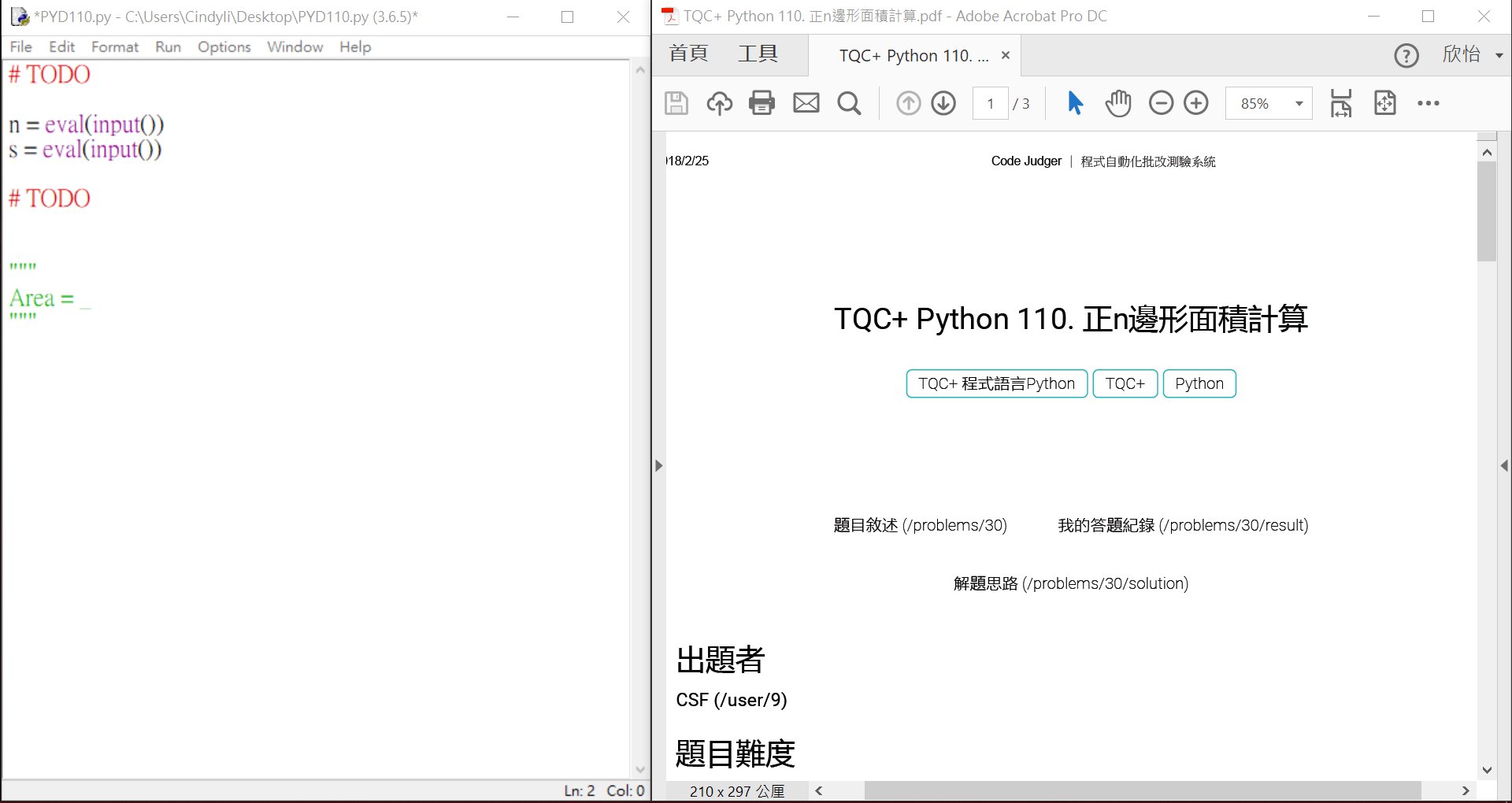
Task: Zoom in with the plus icon
Action: click(1196, 103)
